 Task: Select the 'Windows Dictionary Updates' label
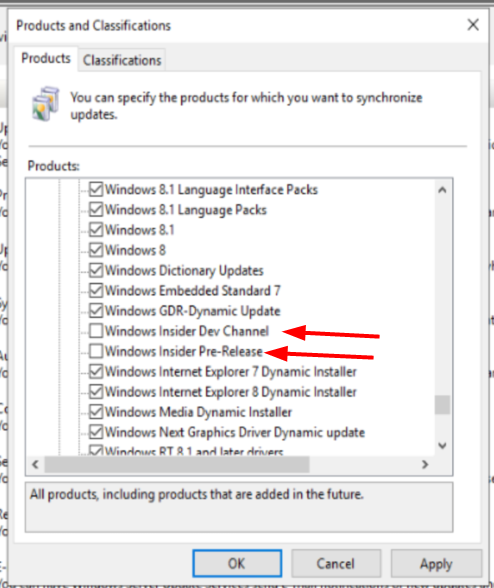[x=184, y=270]
